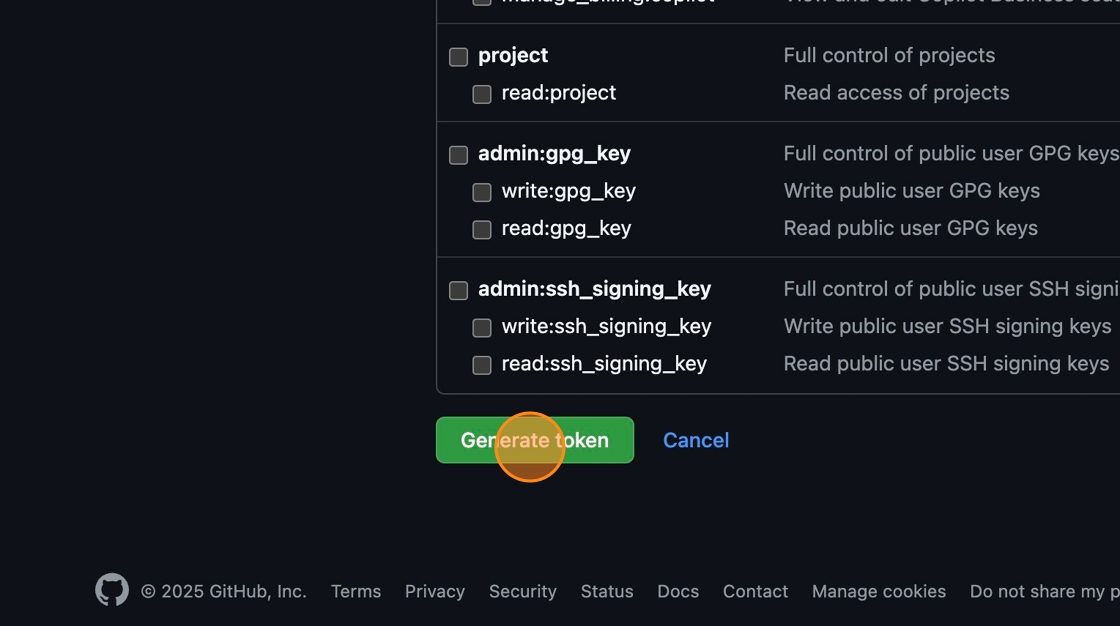Open the Terms footer link
Image resolution: width=1120 pixels, height=626 pixels.
(x=356, y=591)
